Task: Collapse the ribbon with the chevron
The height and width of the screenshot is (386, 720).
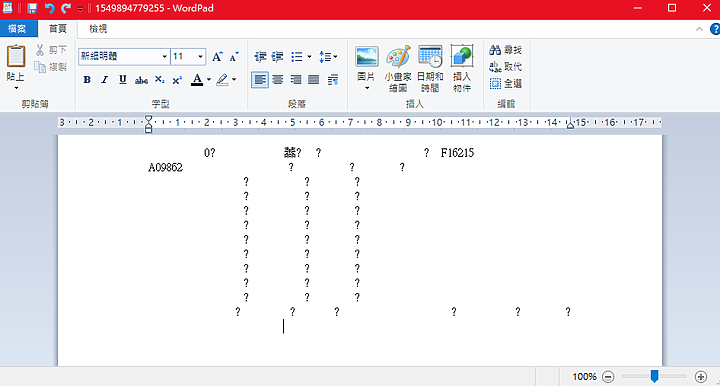Action: pyautogui.click(x=699, y=29)
